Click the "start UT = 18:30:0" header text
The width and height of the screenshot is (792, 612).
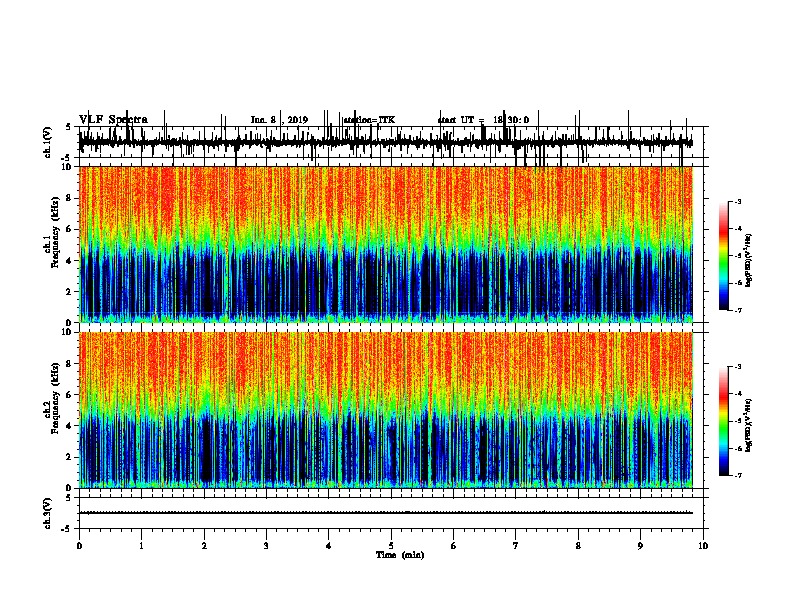click(483, 120)
